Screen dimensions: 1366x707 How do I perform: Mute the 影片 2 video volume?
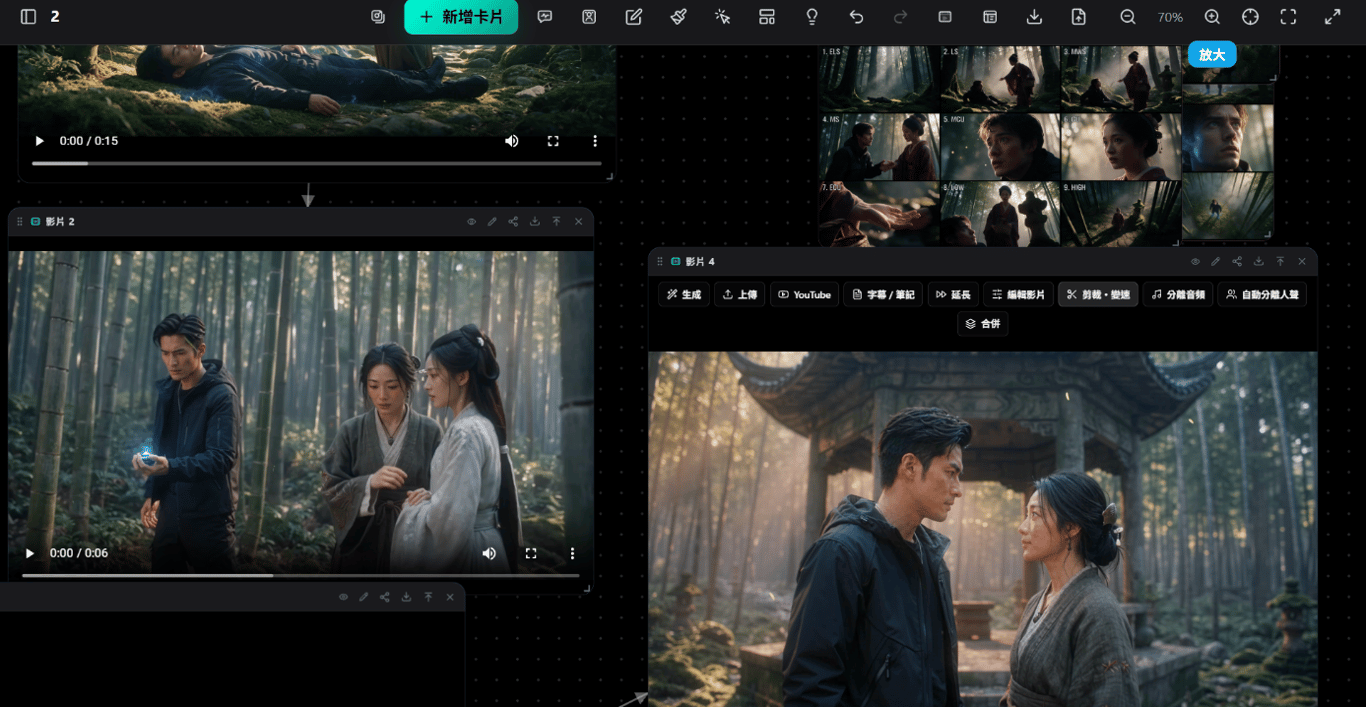pos(489,553)
